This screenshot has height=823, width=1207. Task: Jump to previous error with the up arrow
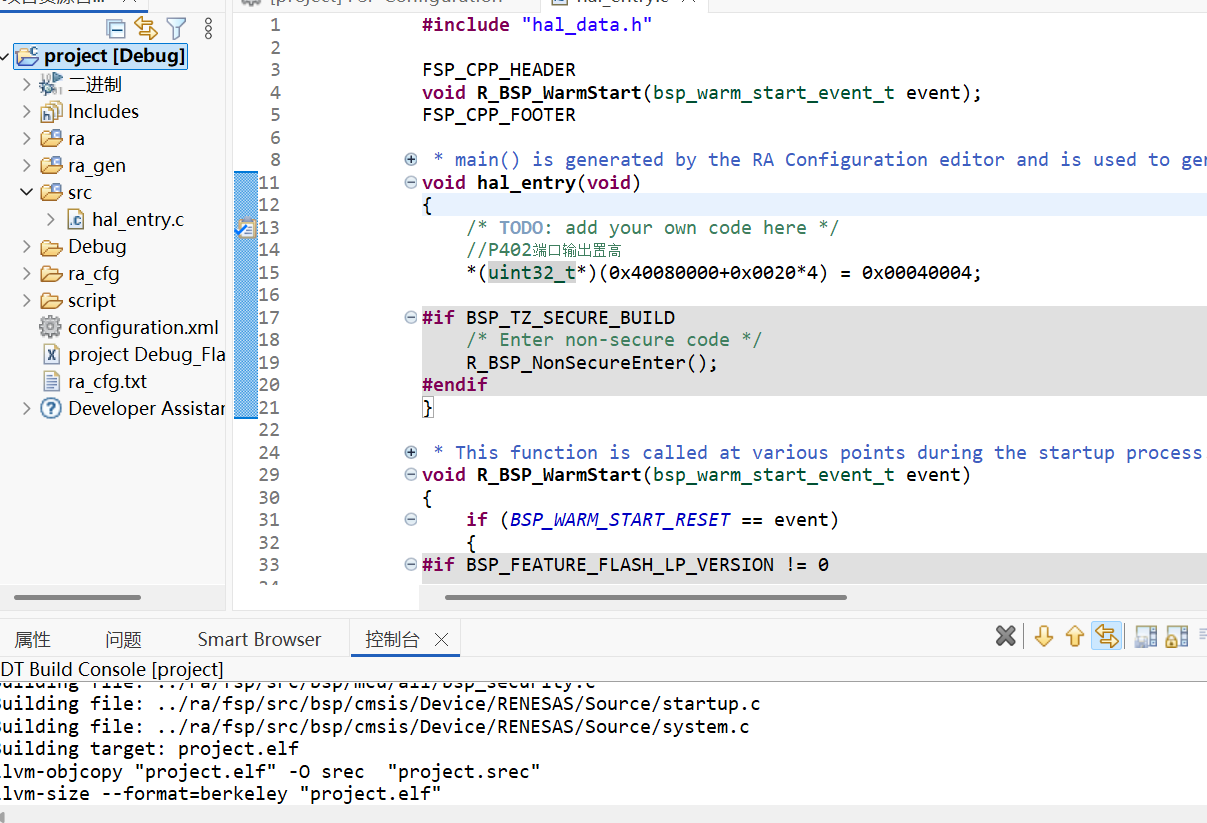point(1075,636)
